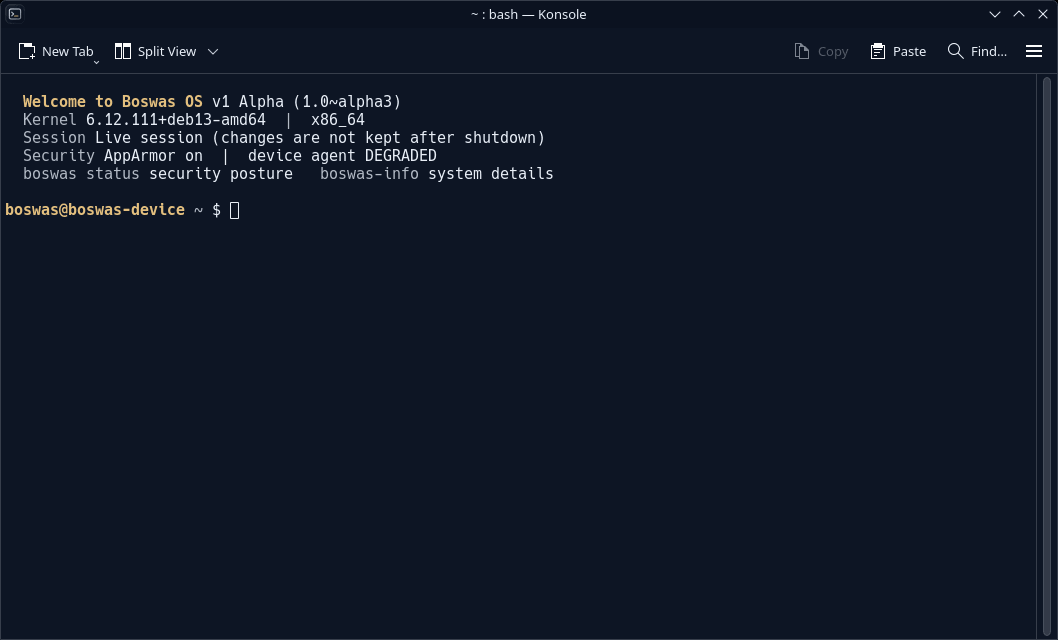Click the "boswas status" command hint

click(x=81, y=174)
